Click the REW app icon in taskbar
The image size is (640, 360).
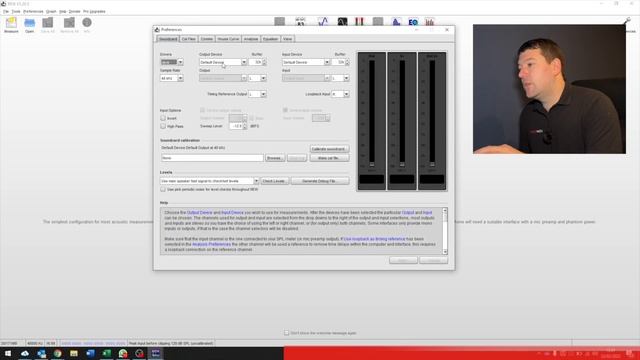point(156,353)
